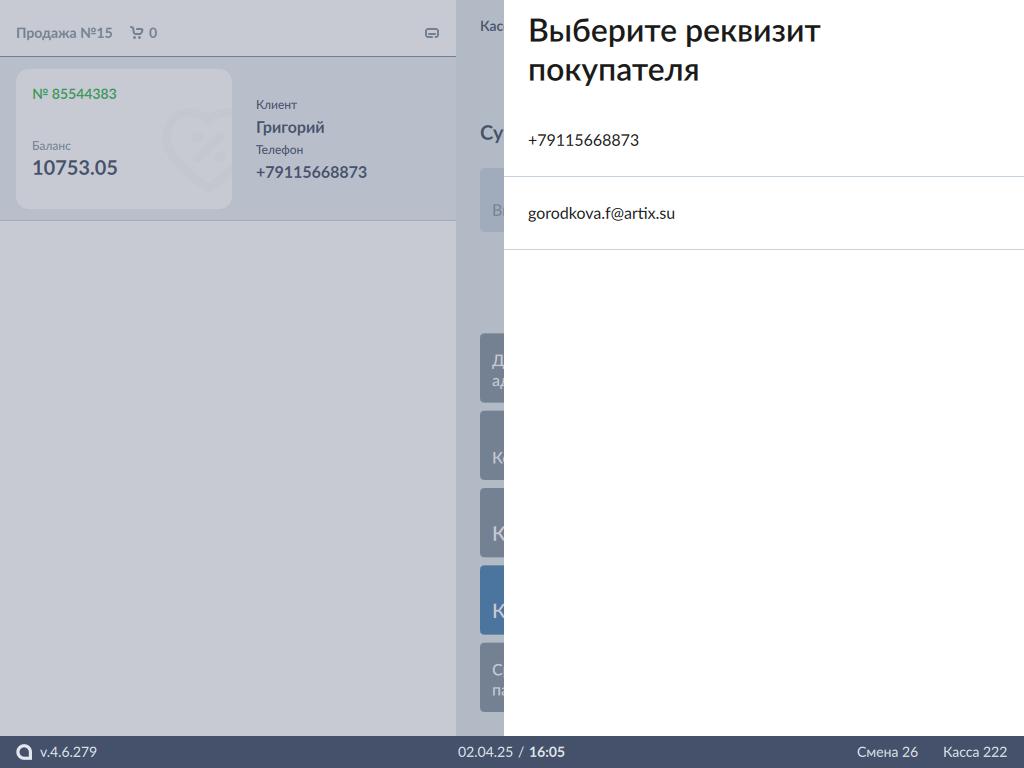Click Смена 26 in status bar

point(887,752)
